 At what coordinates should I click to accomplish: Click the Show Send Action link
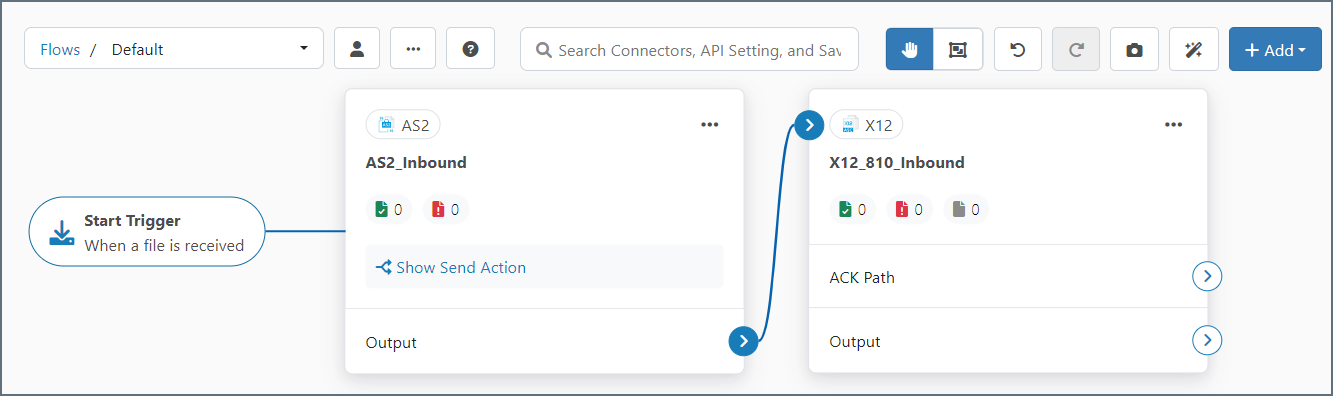coord(451,267)
